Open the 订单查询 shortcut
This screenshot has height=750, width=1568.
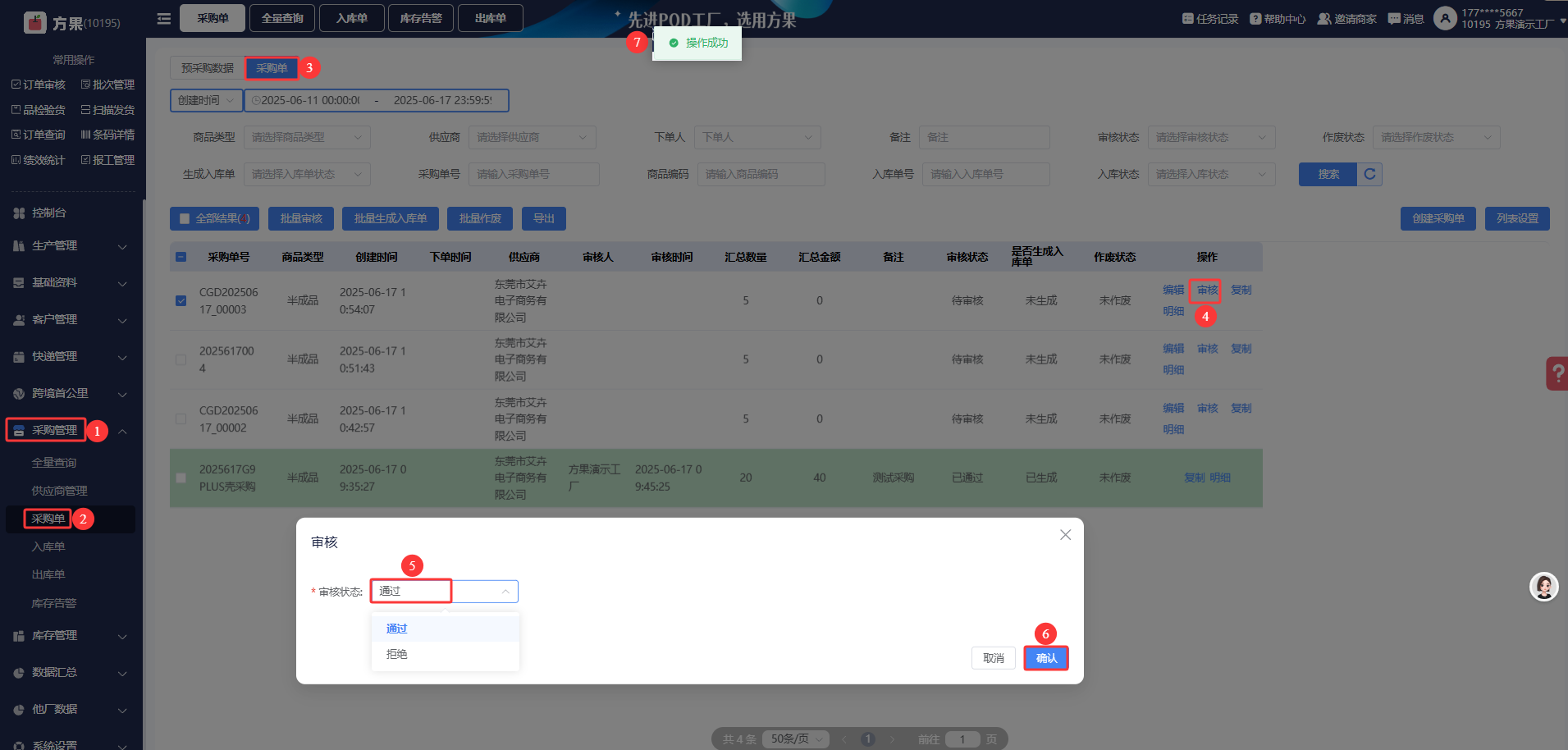(x=38, y=135)
